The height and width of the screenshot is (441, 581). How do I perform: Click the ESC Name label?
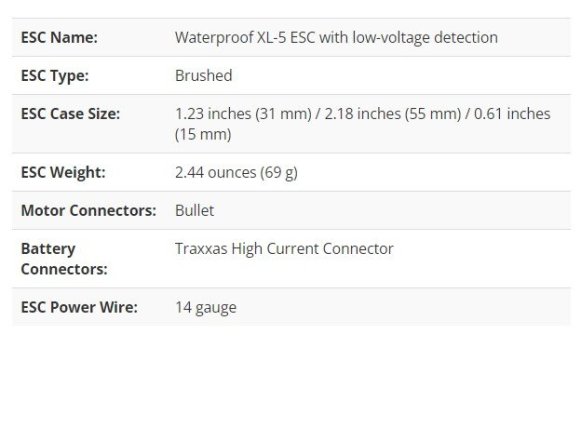(x=59, y=37)
